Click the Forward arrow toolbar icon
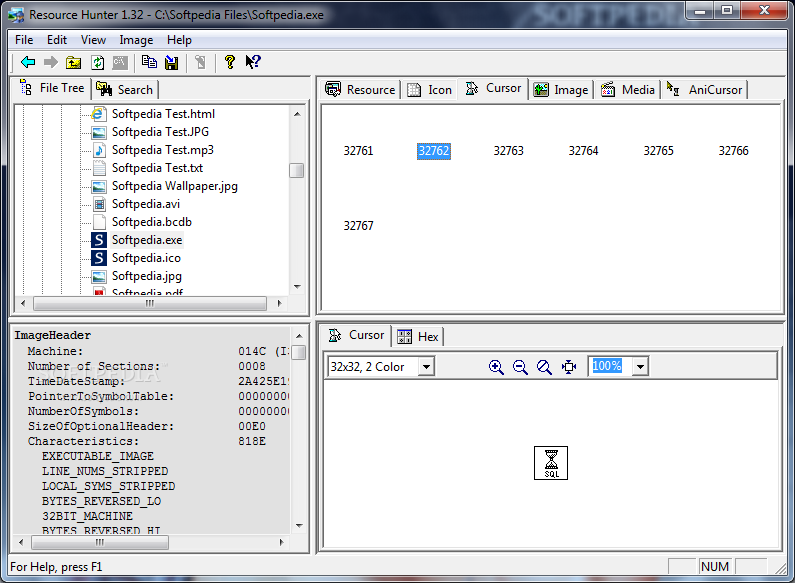Viewport: 795px width, 583px height. coord(50,62)
